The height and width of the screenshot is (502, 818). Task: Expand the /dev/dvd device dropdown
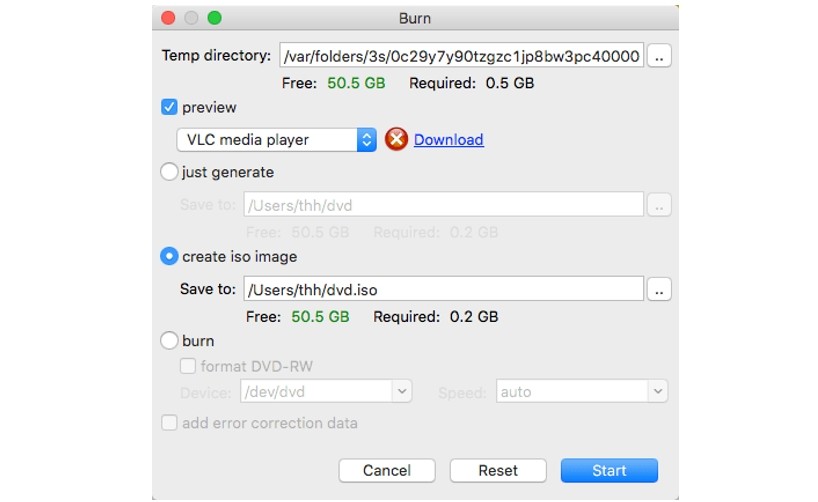click(x=402, y=391)
